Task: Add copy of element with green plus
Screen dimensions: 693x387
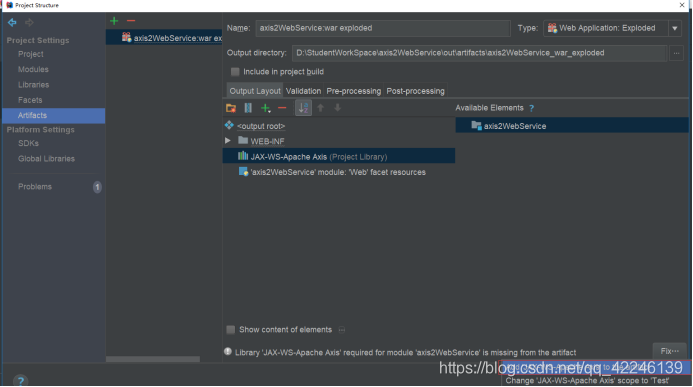Action: (x=265, y=108)
